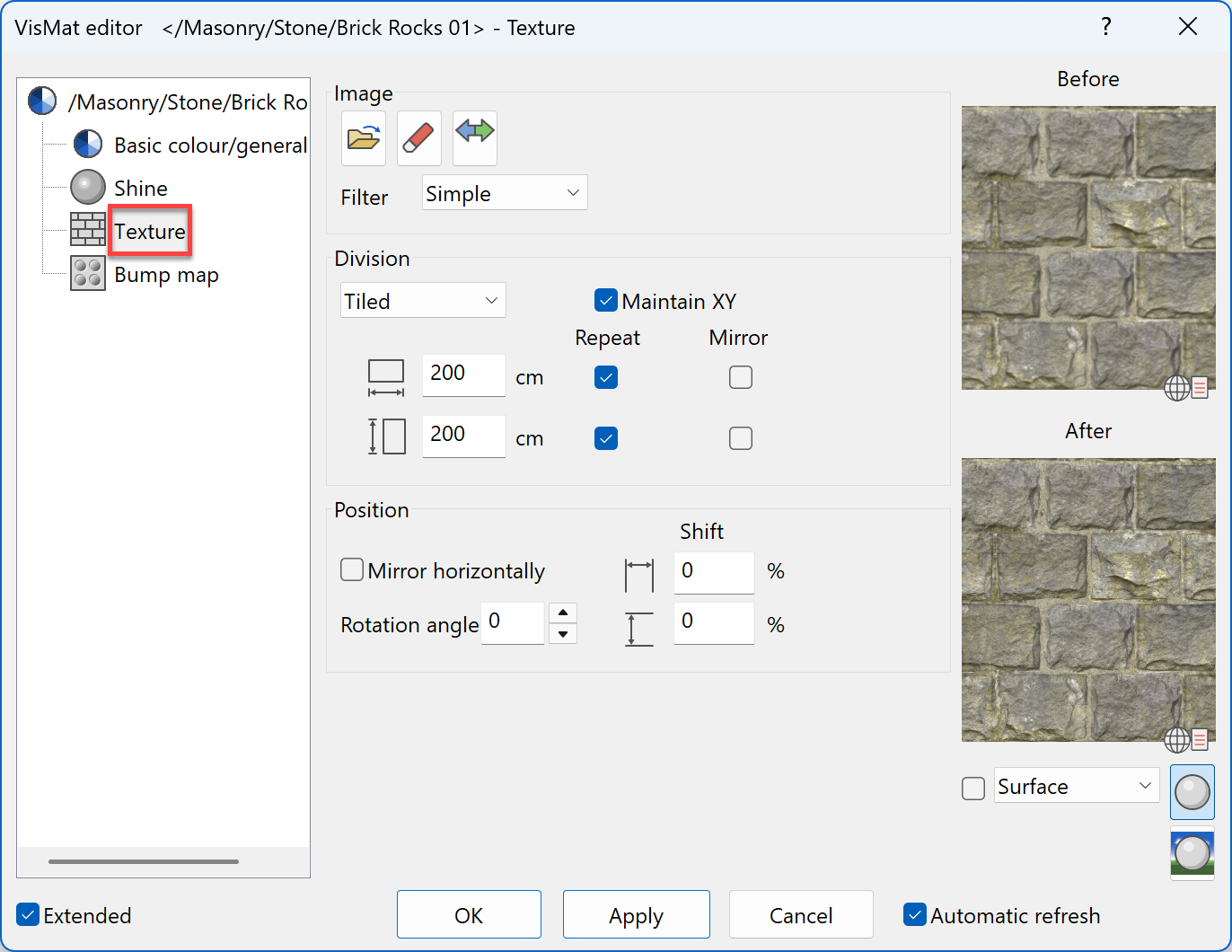Apply the material changes
The height and width of the screenshot is (952, 1232).
pyautogui.click(x=636, y=914)
